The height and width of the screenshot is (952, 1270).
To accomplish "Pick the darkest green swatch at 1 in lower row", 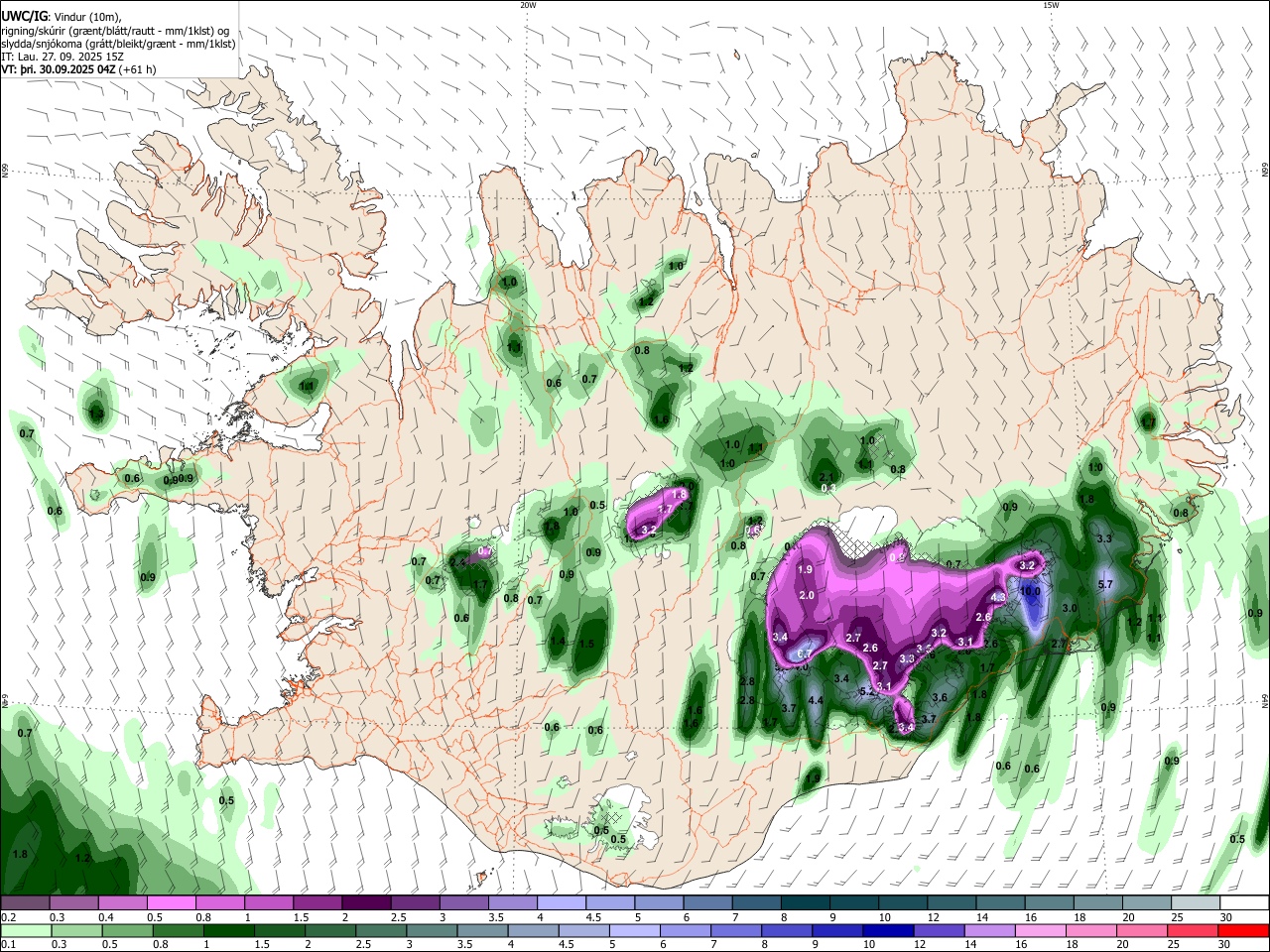I will [x=228, y=930].
